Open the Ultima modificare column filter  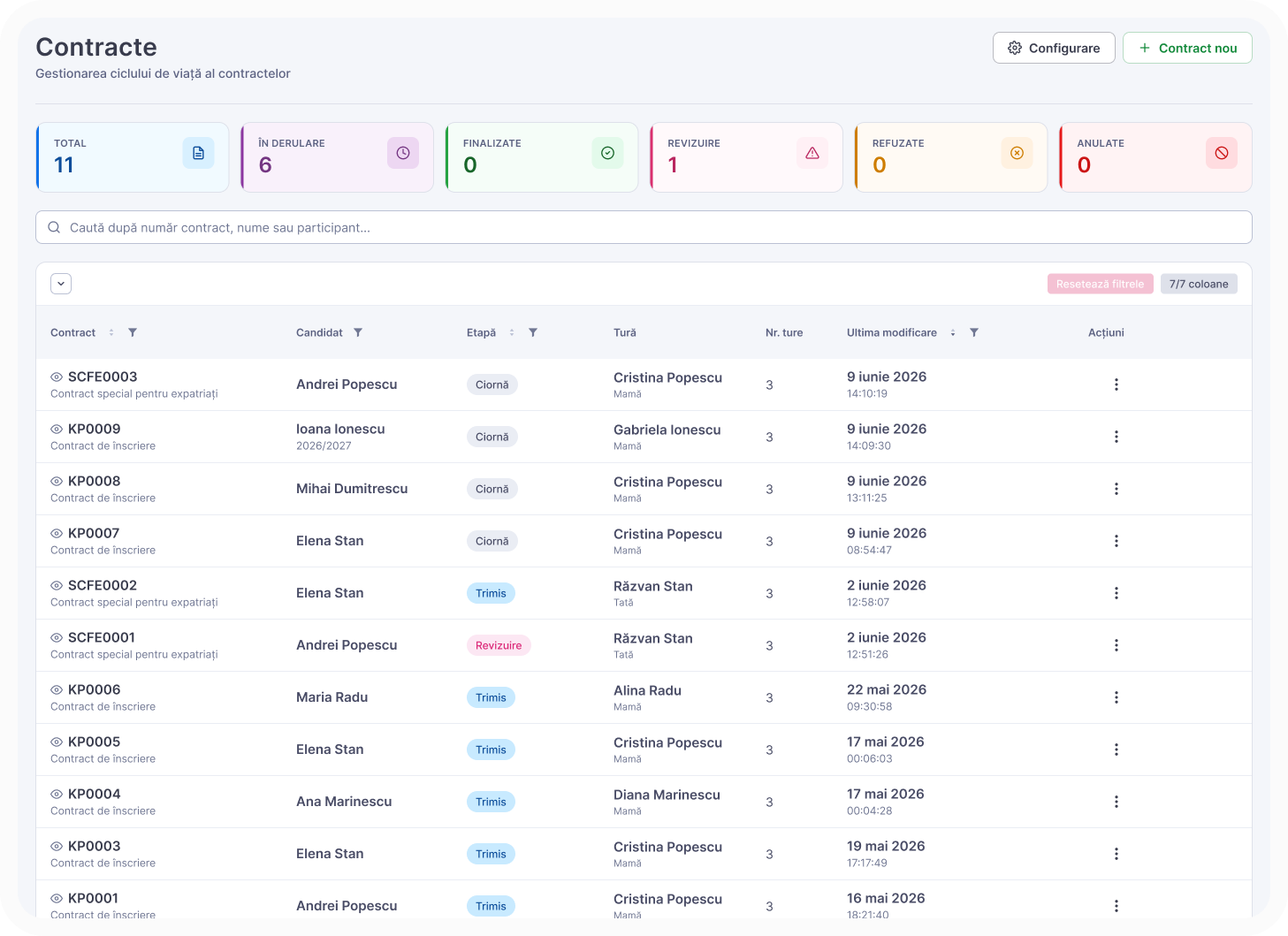[x=974, y=332]
